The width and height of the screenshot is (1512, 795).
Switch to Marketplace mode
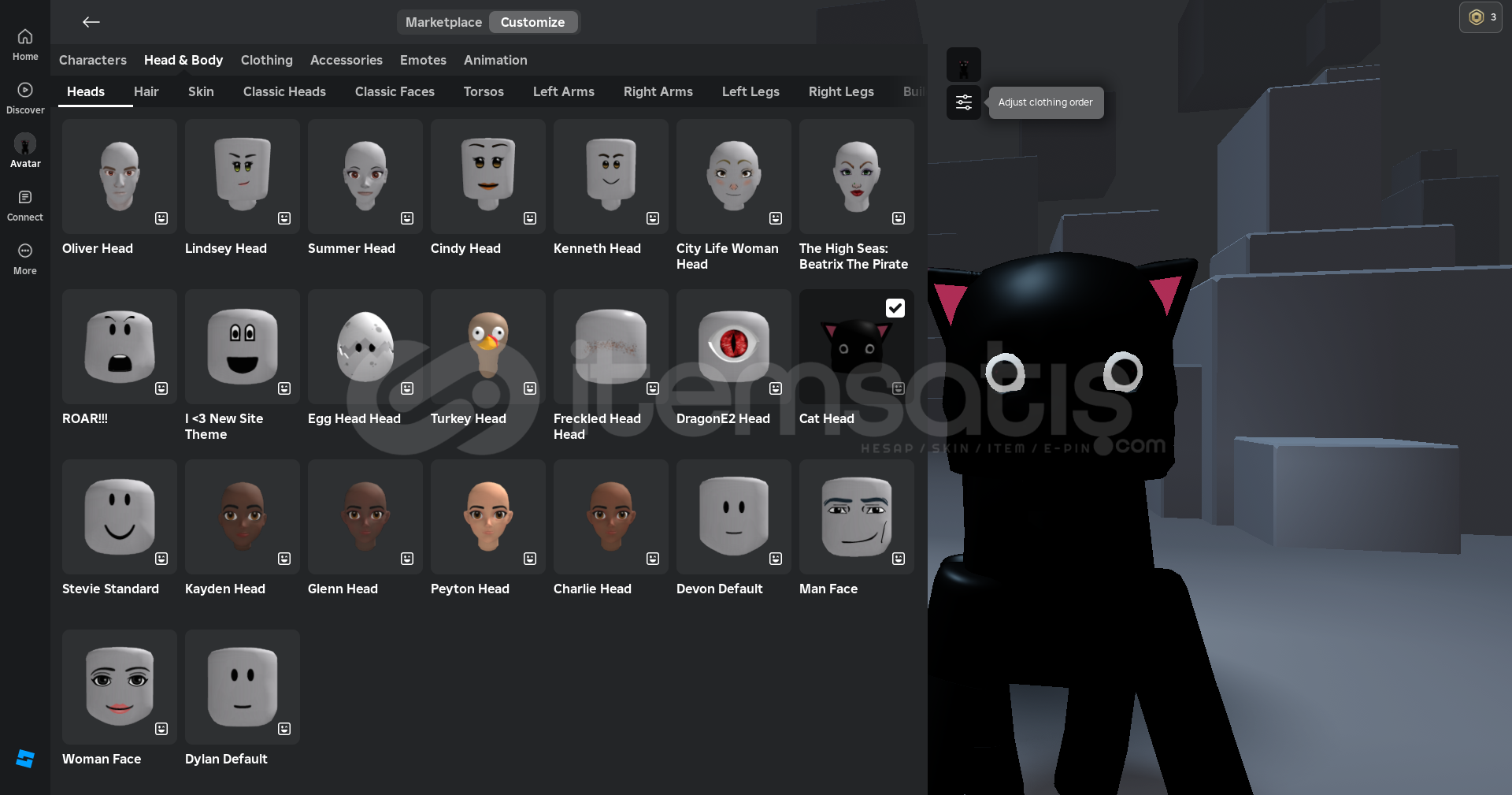[x=443, y=22]
